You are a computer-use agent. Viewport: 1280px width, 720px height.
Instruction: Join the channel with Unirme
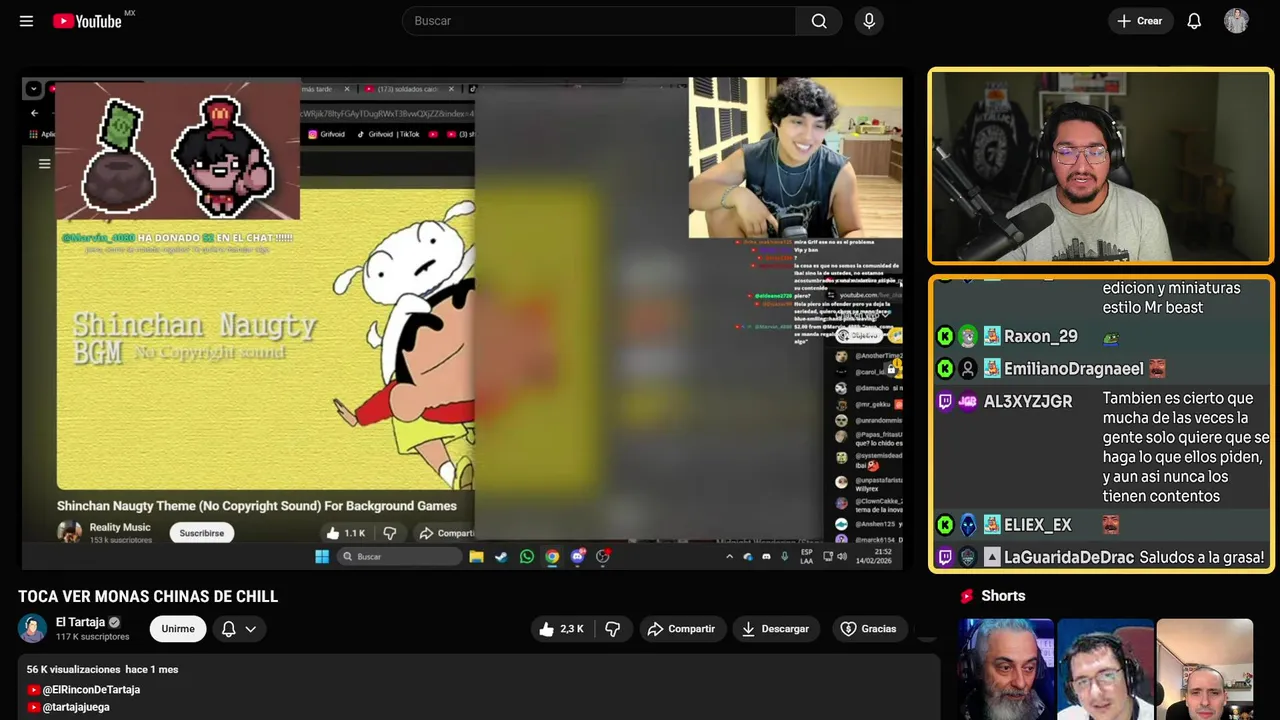click(178, 629)
